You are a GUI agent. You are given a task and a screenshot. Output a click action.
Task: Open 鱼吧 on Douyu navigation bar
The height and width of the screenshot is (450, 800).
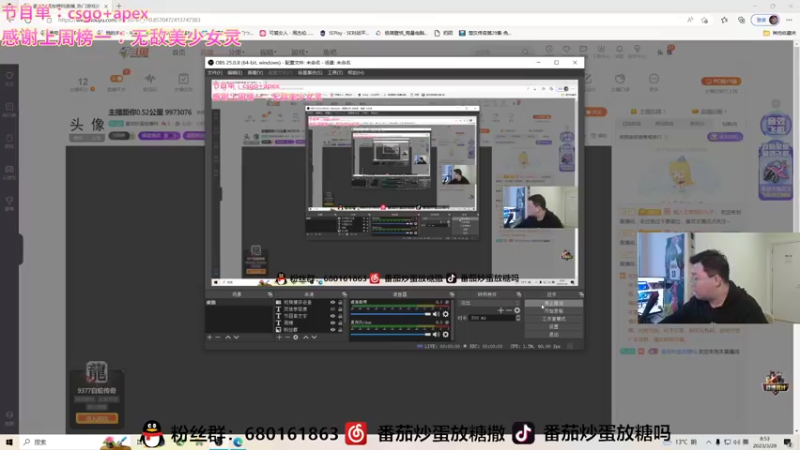tap(330, 53)
